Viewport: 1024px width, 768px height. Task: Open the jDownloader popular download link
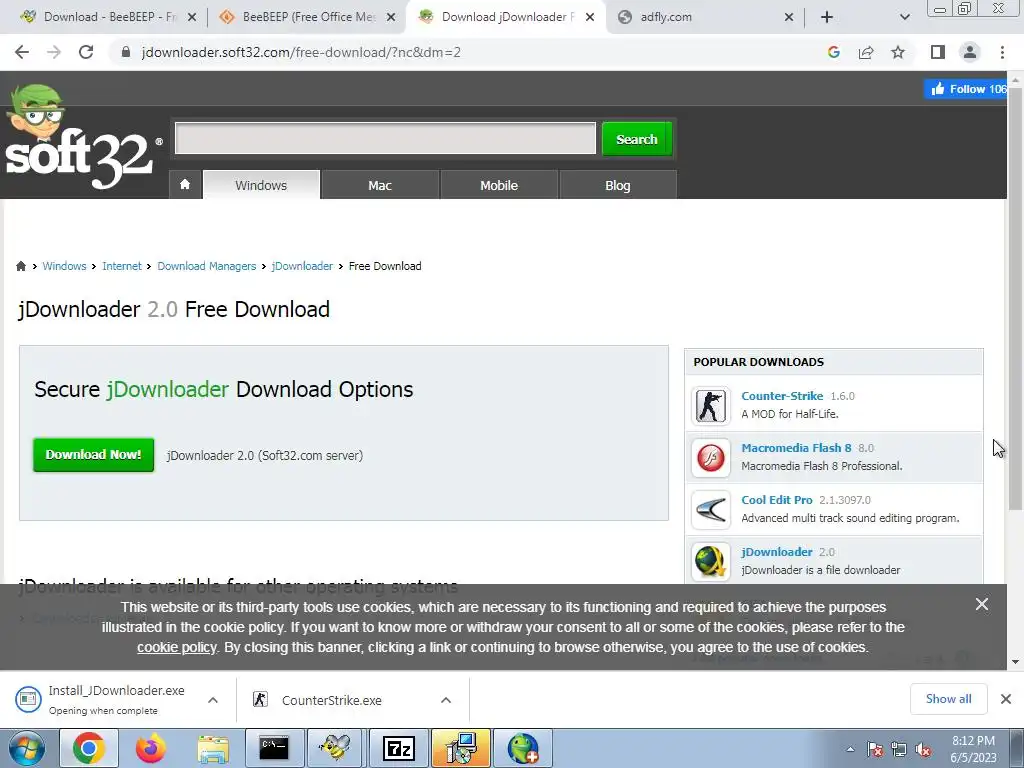tap(776, 552)
